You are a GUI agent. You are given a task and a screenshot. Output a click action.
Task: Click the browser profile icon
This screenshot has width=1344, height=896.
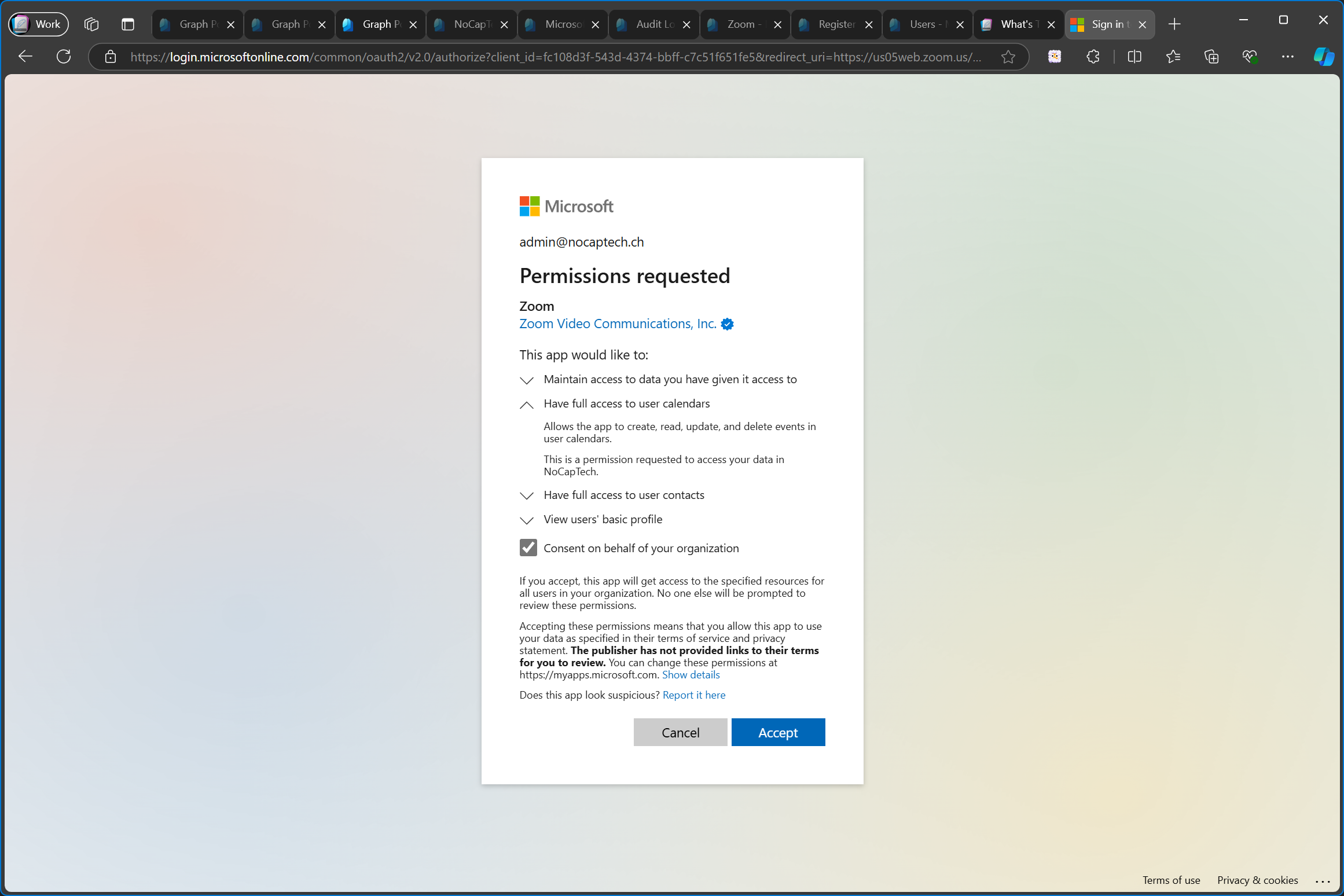tap(37, 23)
